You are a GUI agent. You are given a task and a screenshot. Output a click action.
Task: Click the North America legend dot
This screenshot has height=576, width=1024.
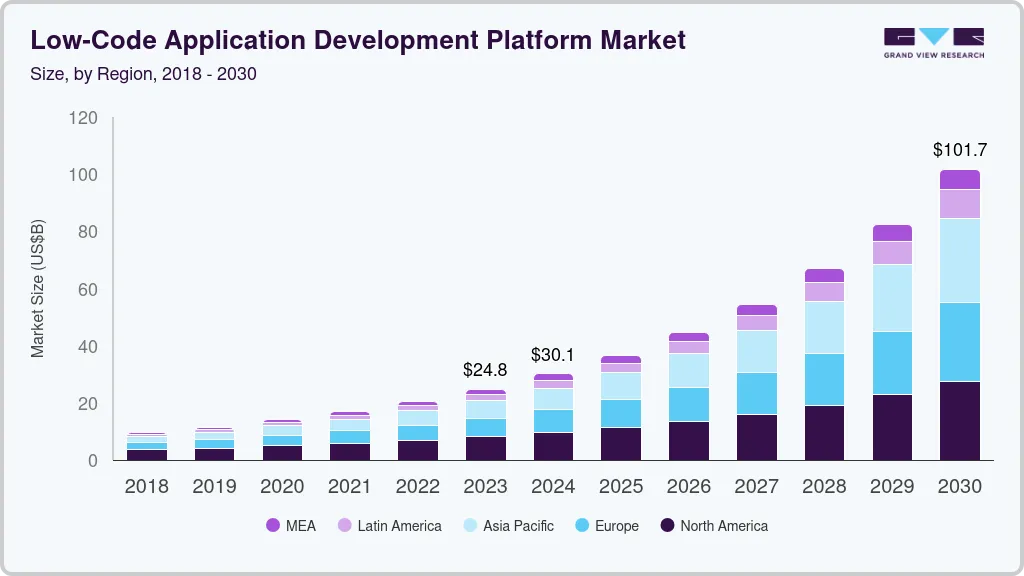tap(667, 525)
